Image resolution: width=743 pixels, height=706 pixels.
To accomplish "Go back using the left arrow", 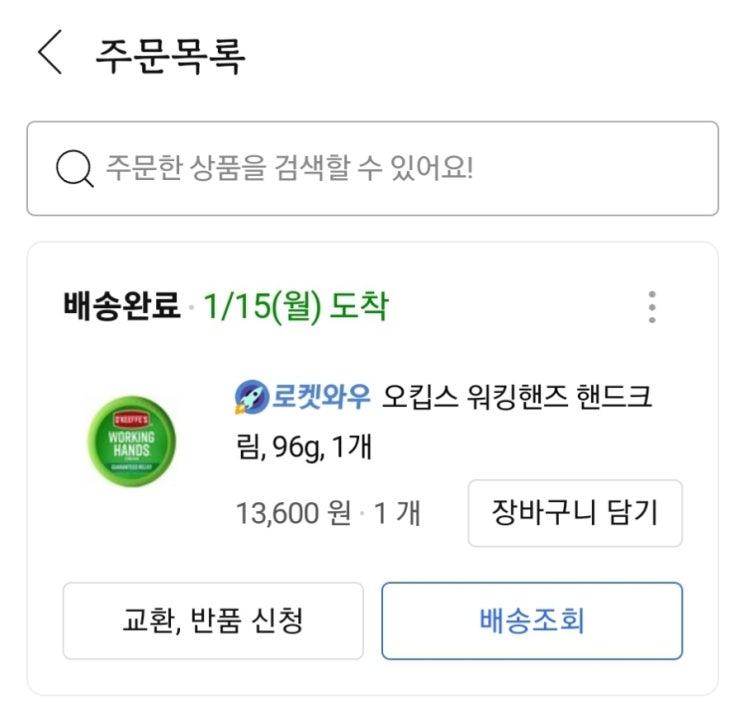I will pyautogui.click(x=50, y=53).
